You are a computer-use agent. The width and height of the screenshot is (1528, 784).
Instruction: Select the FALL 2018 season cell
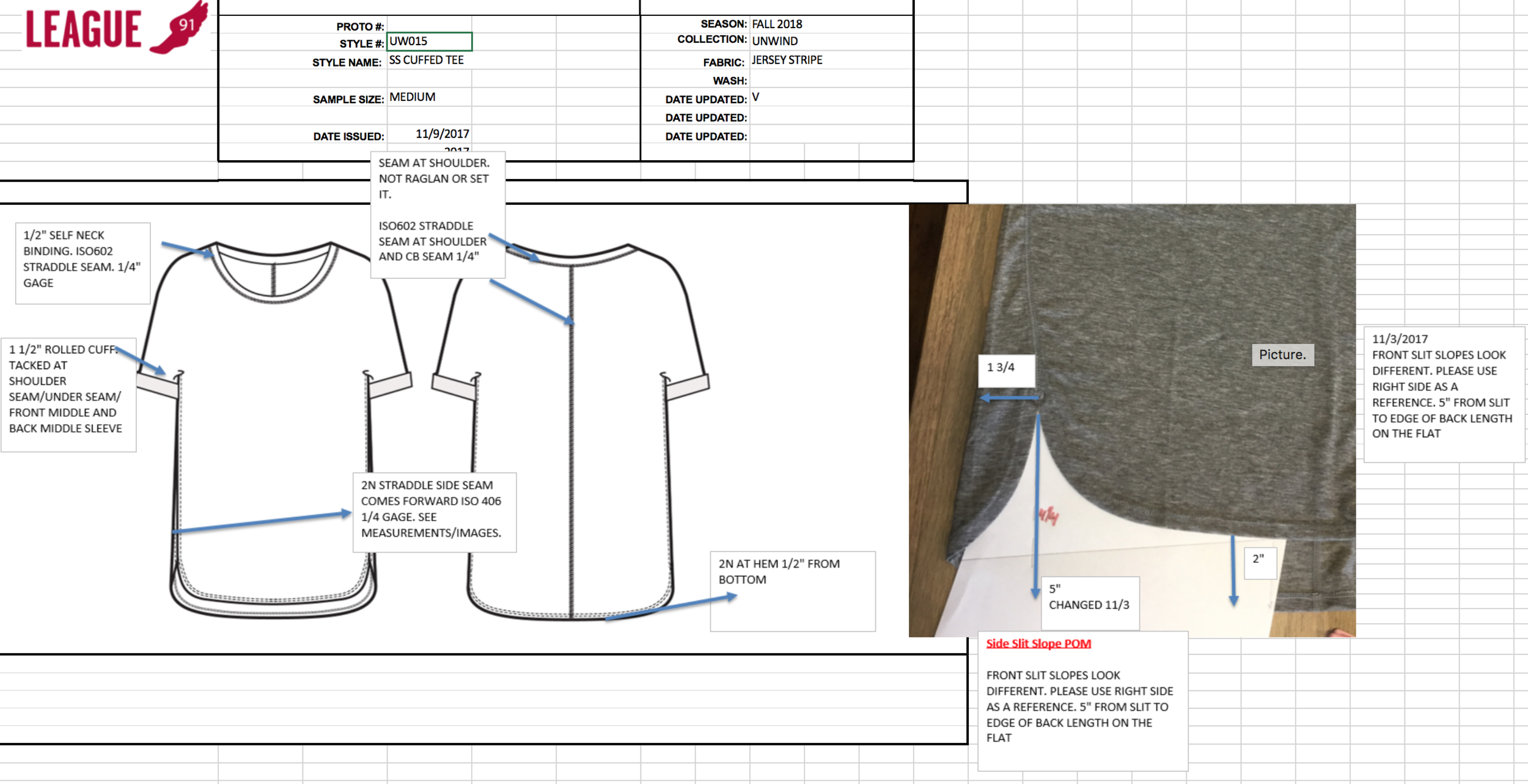pos(776,24)
